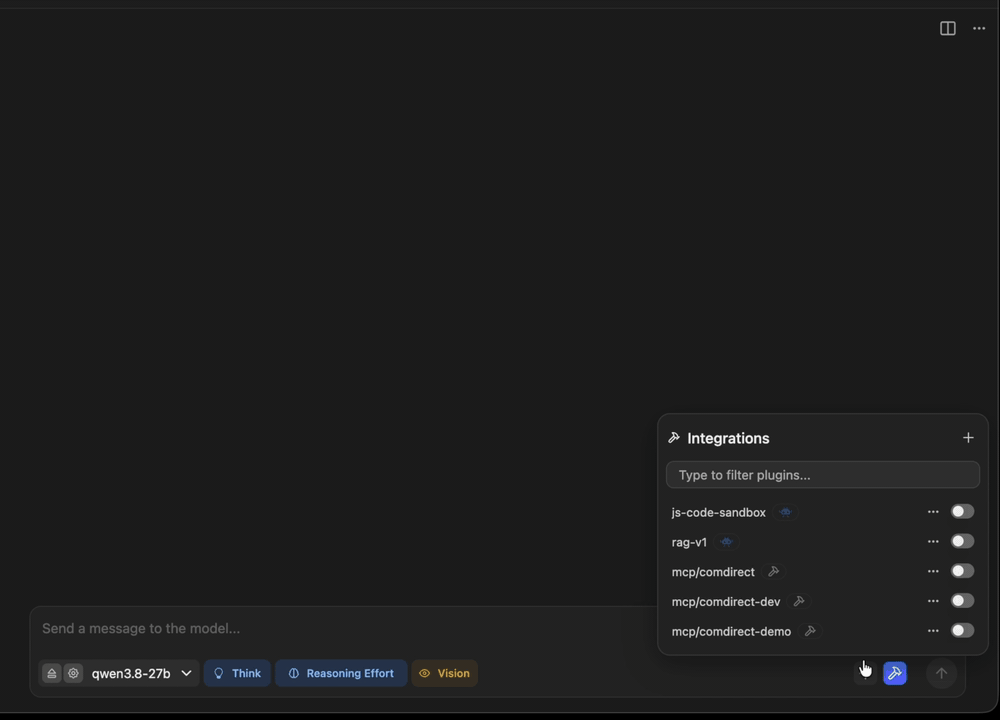Toggle the split view layout icon
Viewport: 1000px width, 720px height.
click(948, 28)
